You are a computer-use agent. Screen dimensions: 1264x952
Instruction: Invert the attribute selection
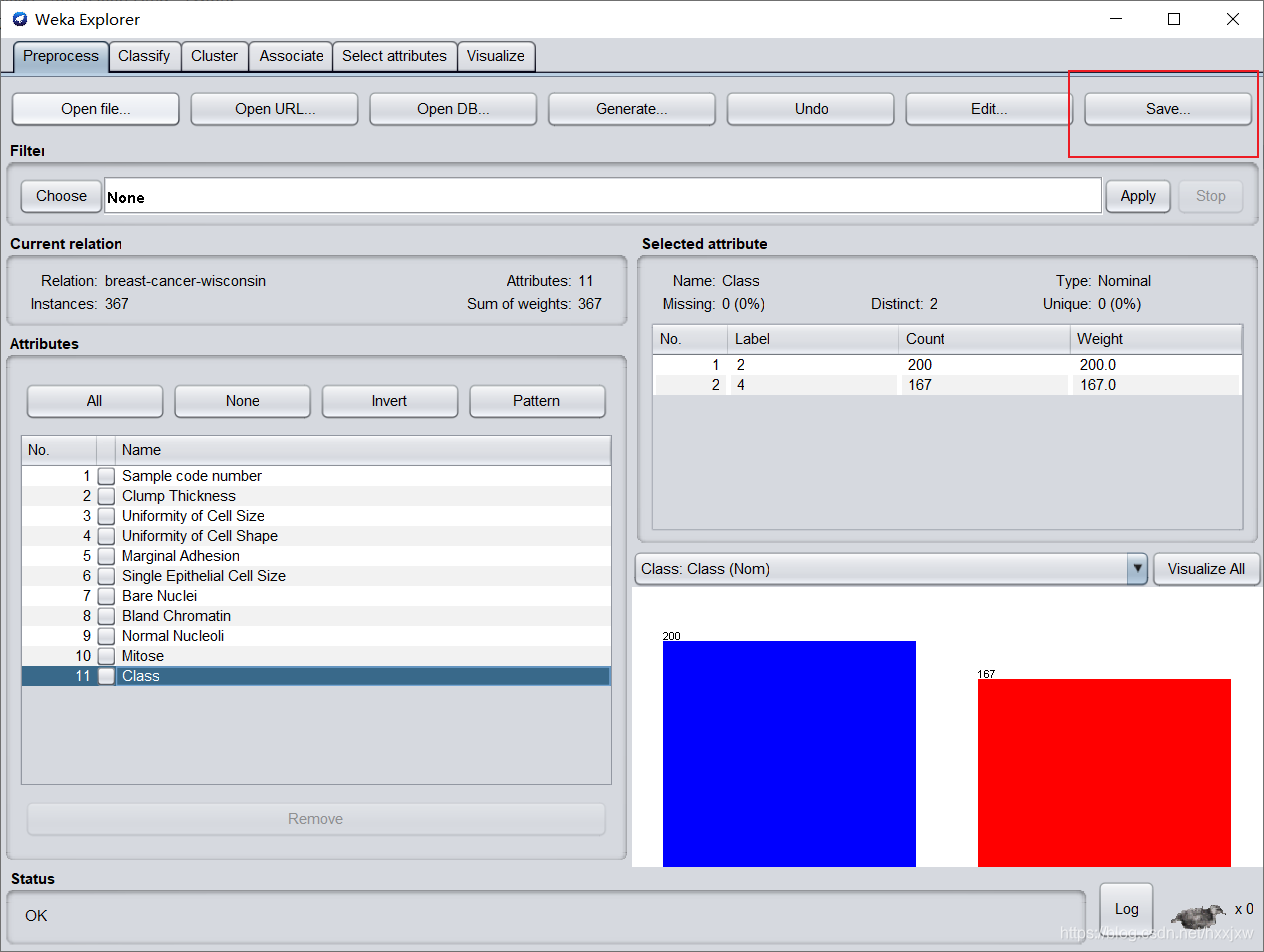(390, 401)
